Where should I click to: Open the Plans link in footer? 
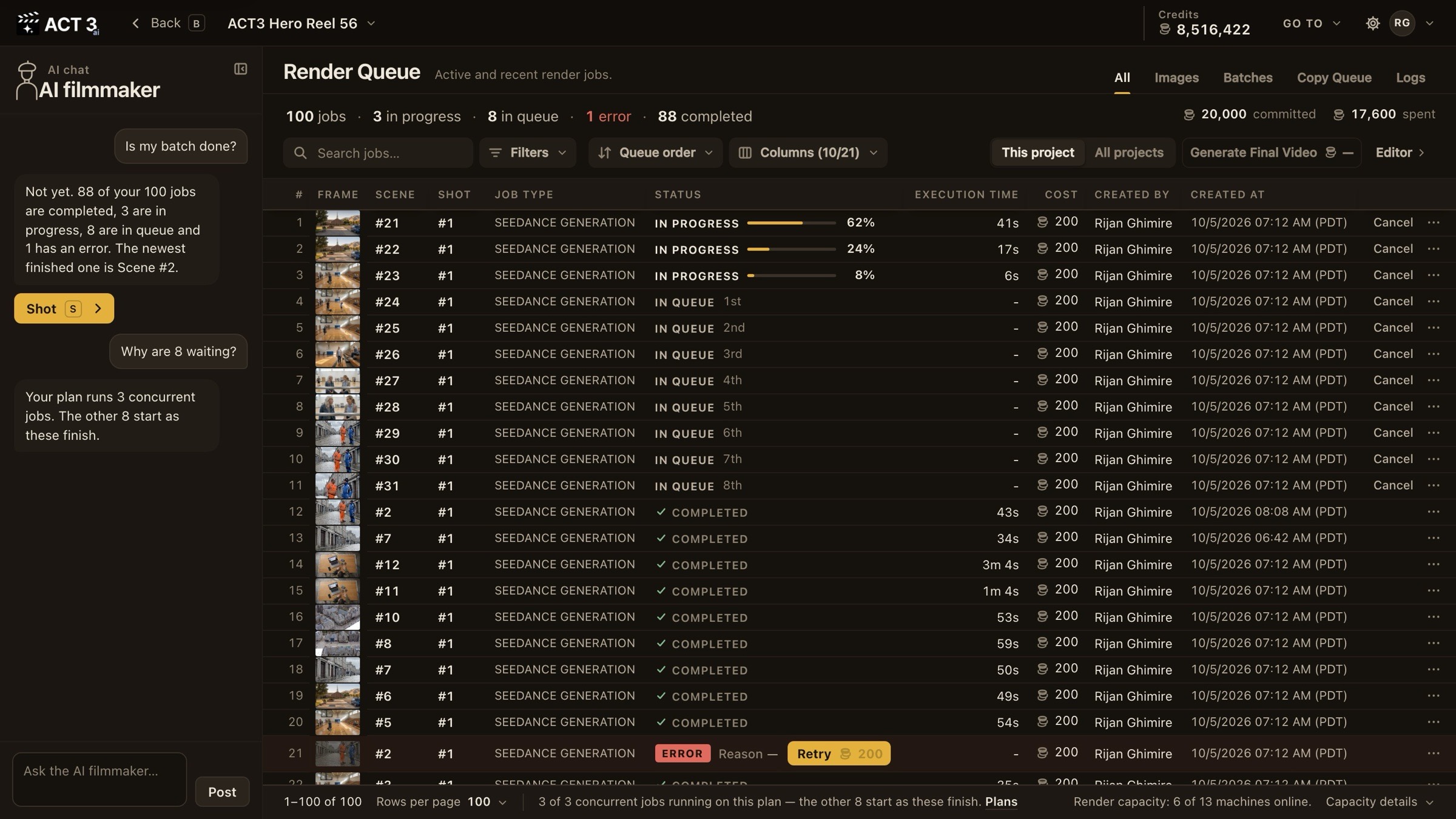pyautogui.click(x=1001, y=802)
